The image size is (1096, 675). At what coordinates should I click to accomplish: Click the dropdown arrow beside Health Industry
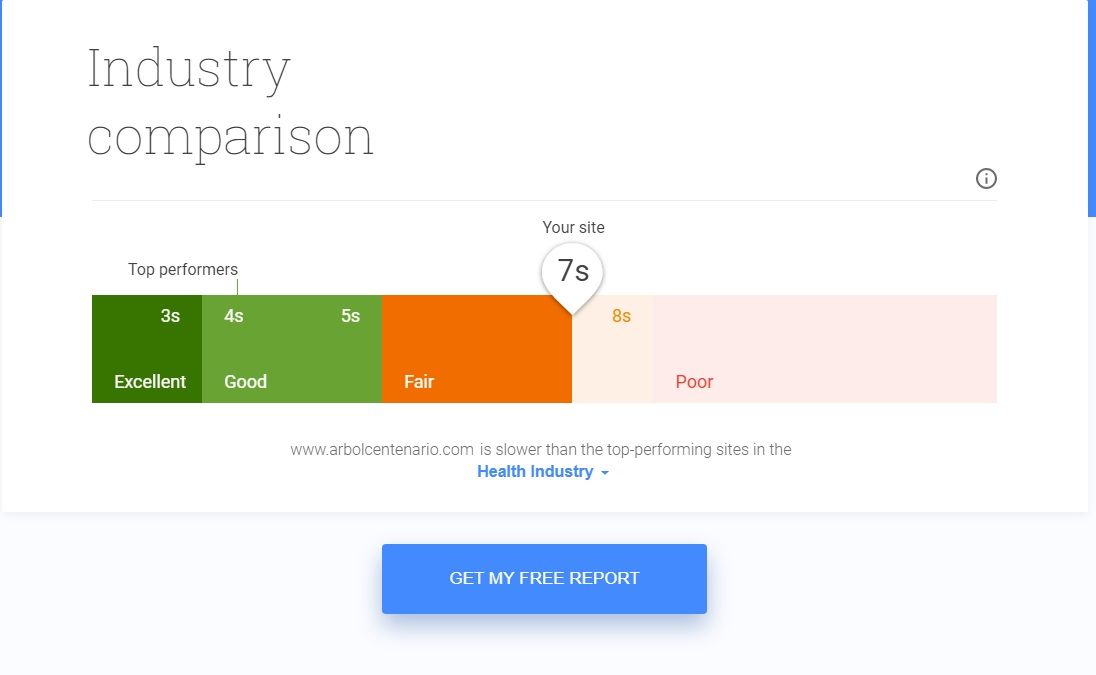605,473
